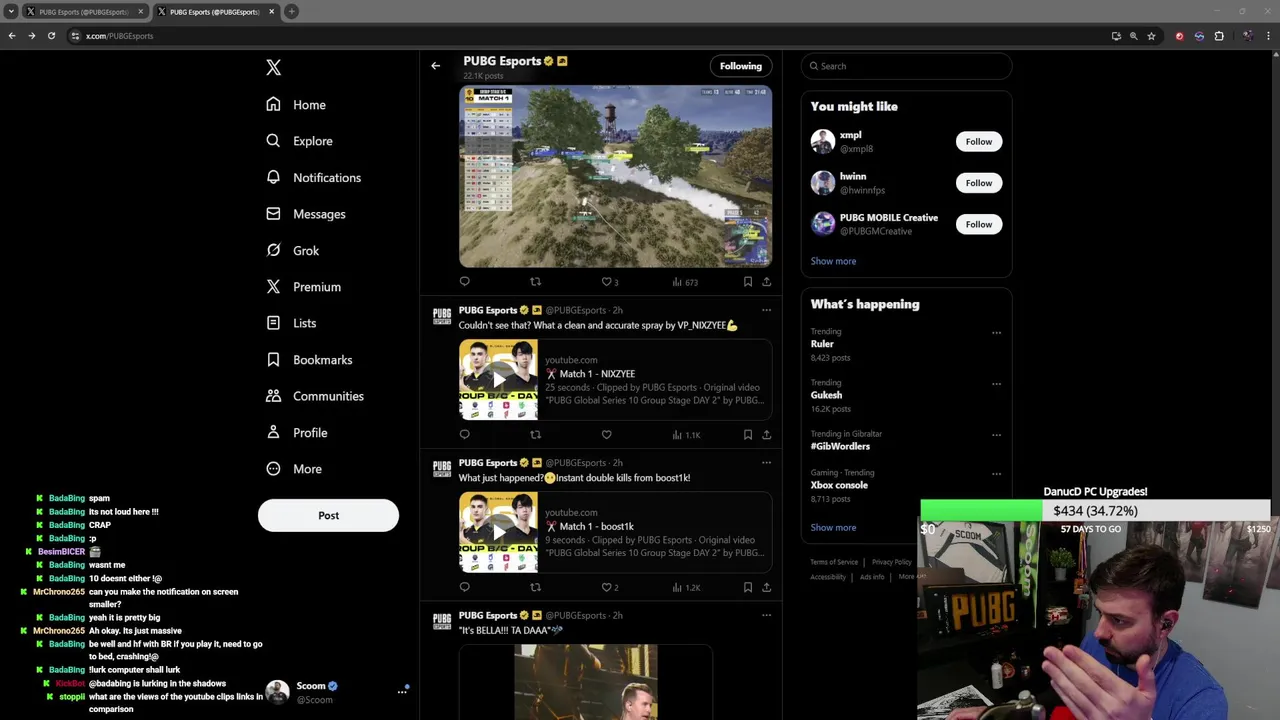Viewport: 1280px width, 720px height.
Task: Reload the page in Chrome
Action: (x=51, y=36)
